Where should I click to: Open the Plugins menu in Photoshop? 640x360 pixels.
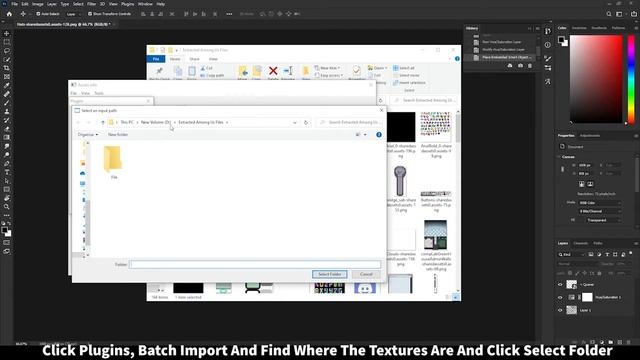click(127, 4)
